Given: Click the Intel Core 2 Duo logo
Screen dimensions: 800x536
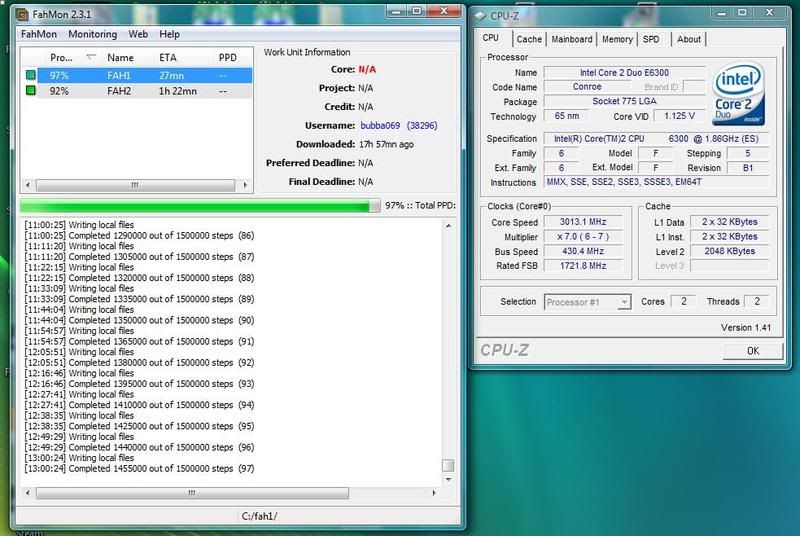Looking at the screenshot, I should 738,94.
